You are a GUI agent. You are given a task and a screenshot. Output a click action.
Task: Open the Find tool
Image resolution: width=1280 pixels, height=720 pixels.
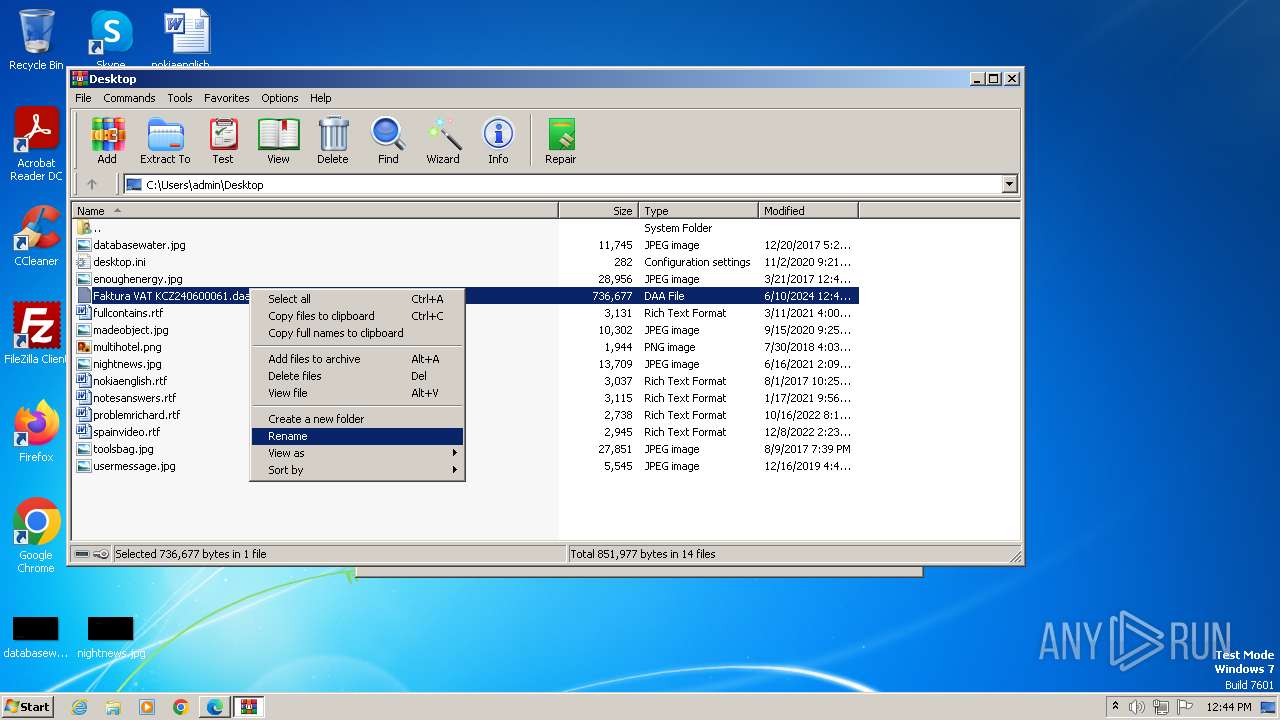pos(388,140)
